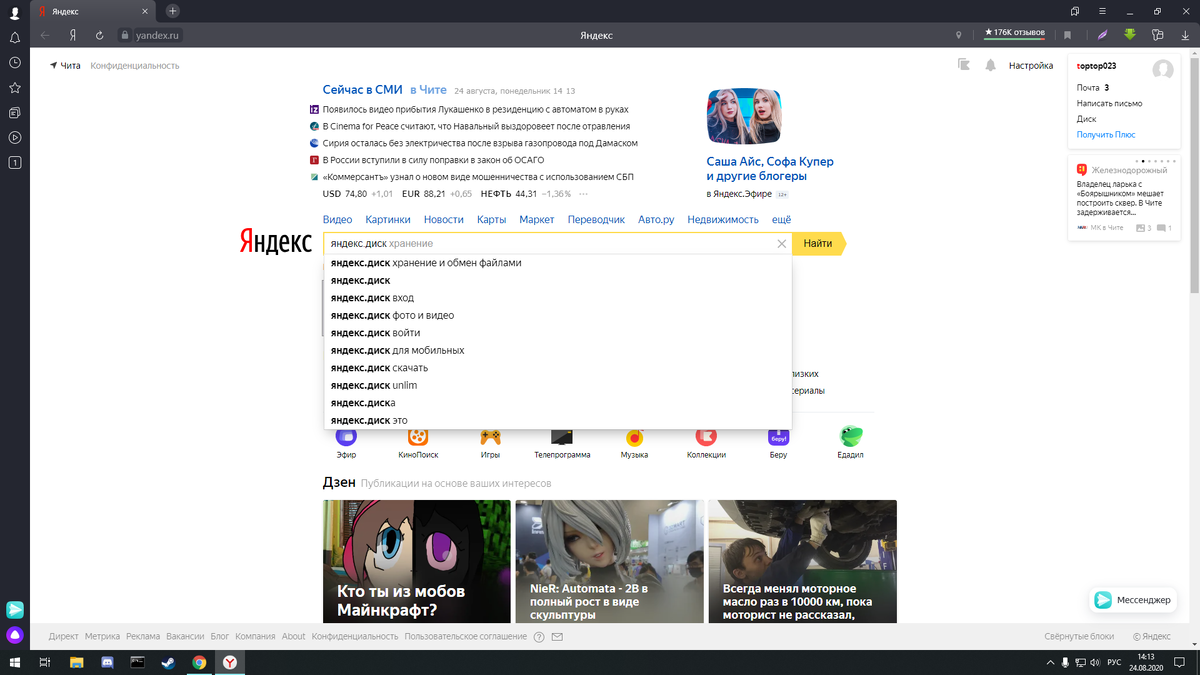Open the Сейчас в СМИ heading link
1200x675 pixels.
click(x=362, y=89)
